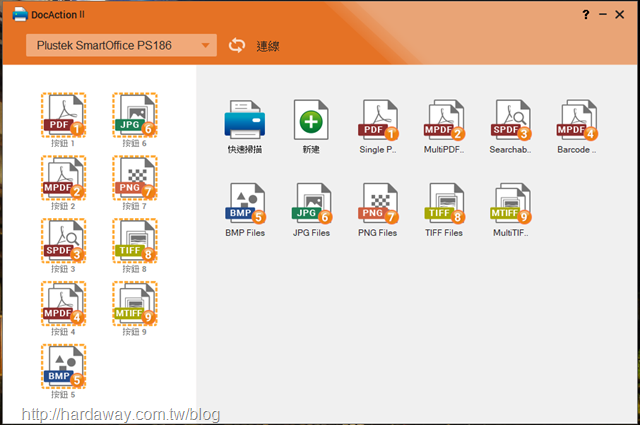Click the refresh connection arrows icon
The width and height of the screenshot is (640, 425).
(237, 45)
